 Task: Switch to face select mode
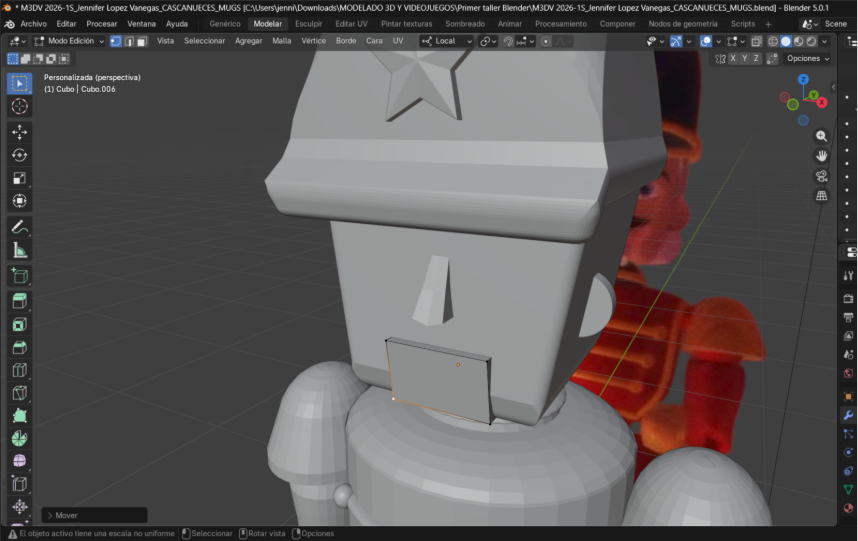click(x=142, y=41)
